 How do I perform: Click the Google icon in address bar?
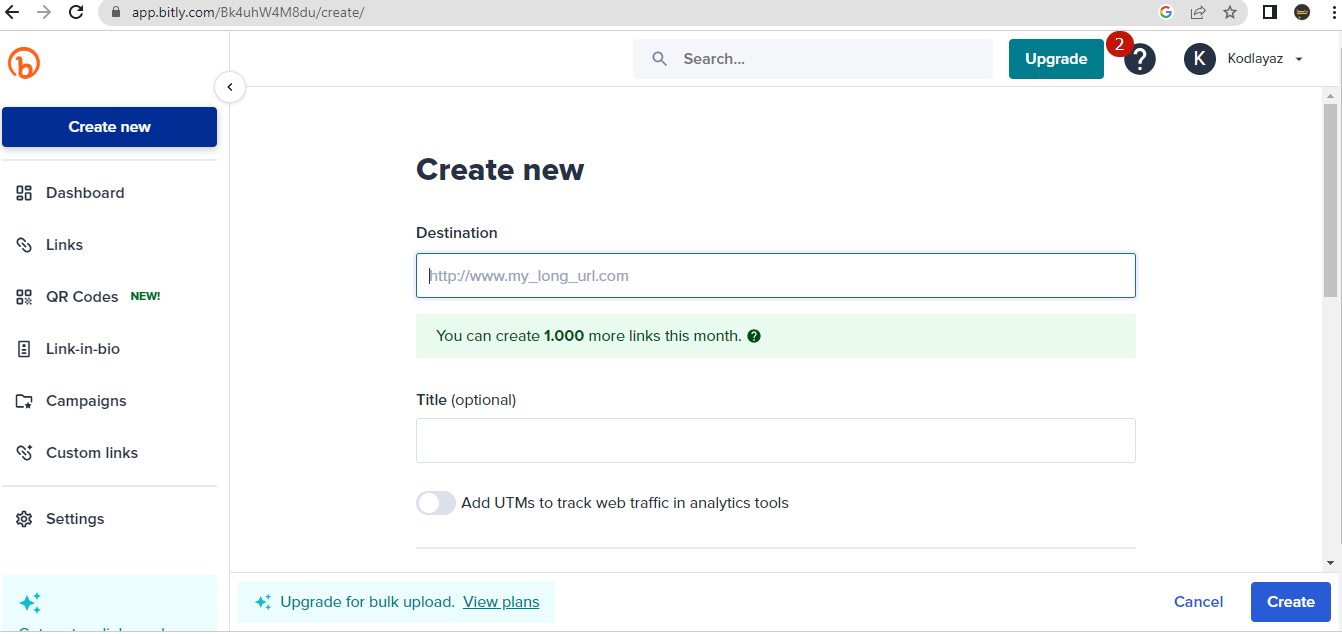(x=1165, y=12)
